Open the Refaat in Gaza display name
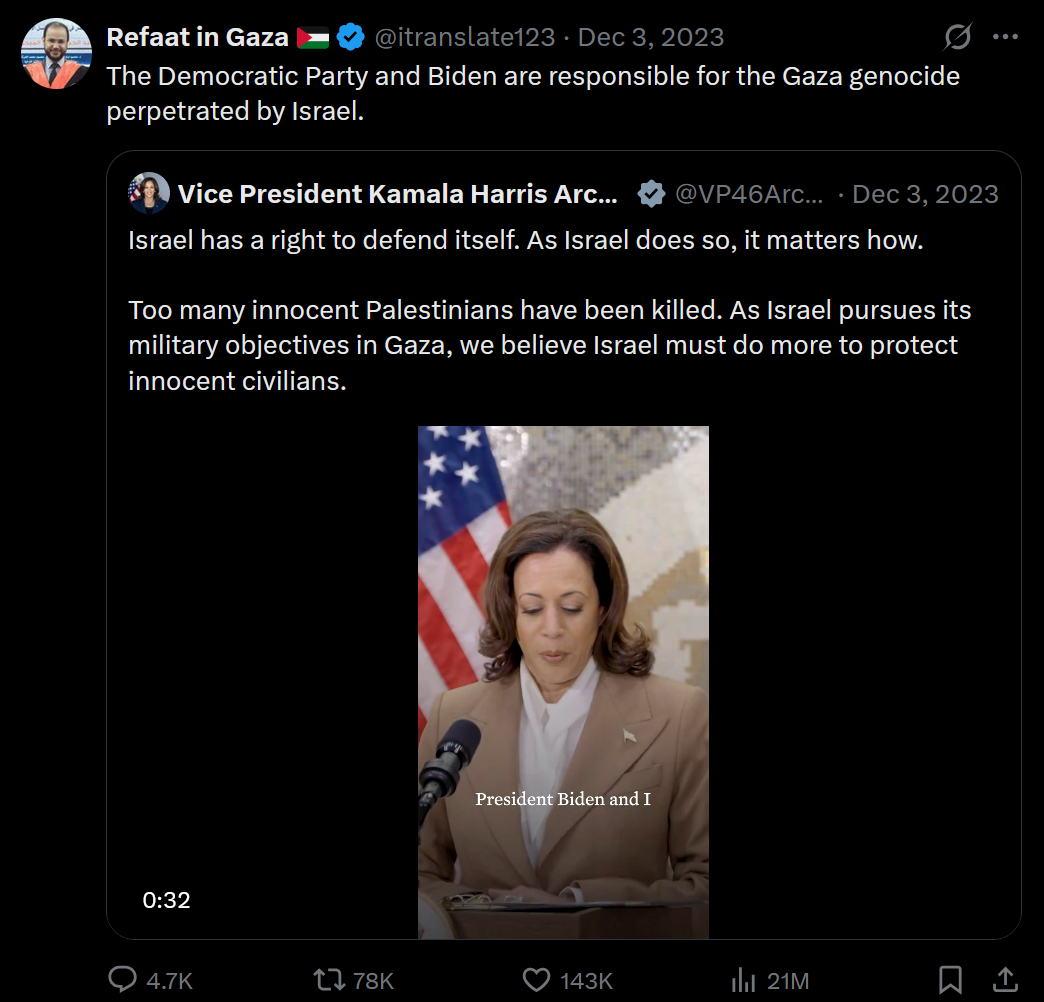Image resolution: width=1044 pixels, height=1002 pixels. [x=197, y=38]
